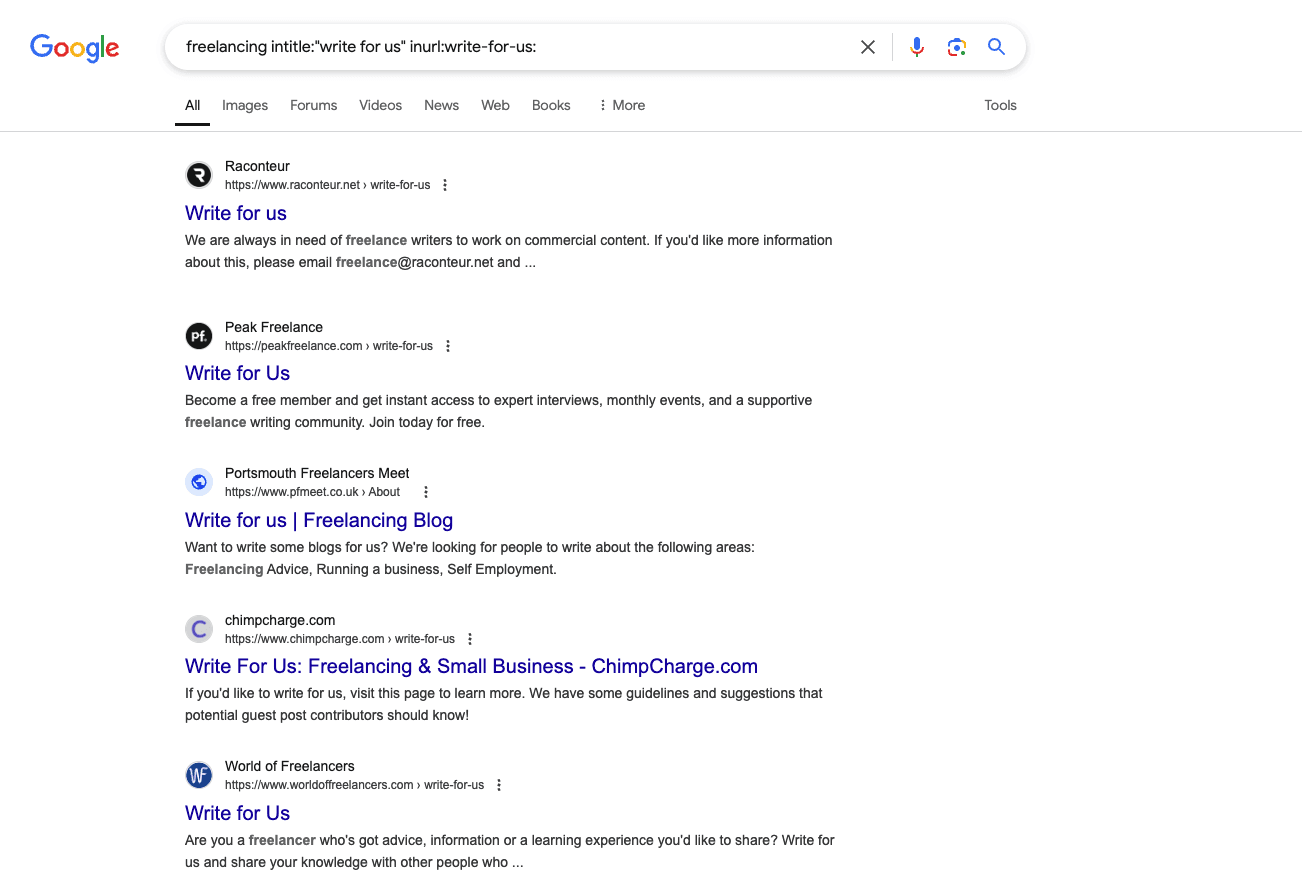Clear the search box text
The width and height of the screenshot is (1302, 891).
pos(868,47)
